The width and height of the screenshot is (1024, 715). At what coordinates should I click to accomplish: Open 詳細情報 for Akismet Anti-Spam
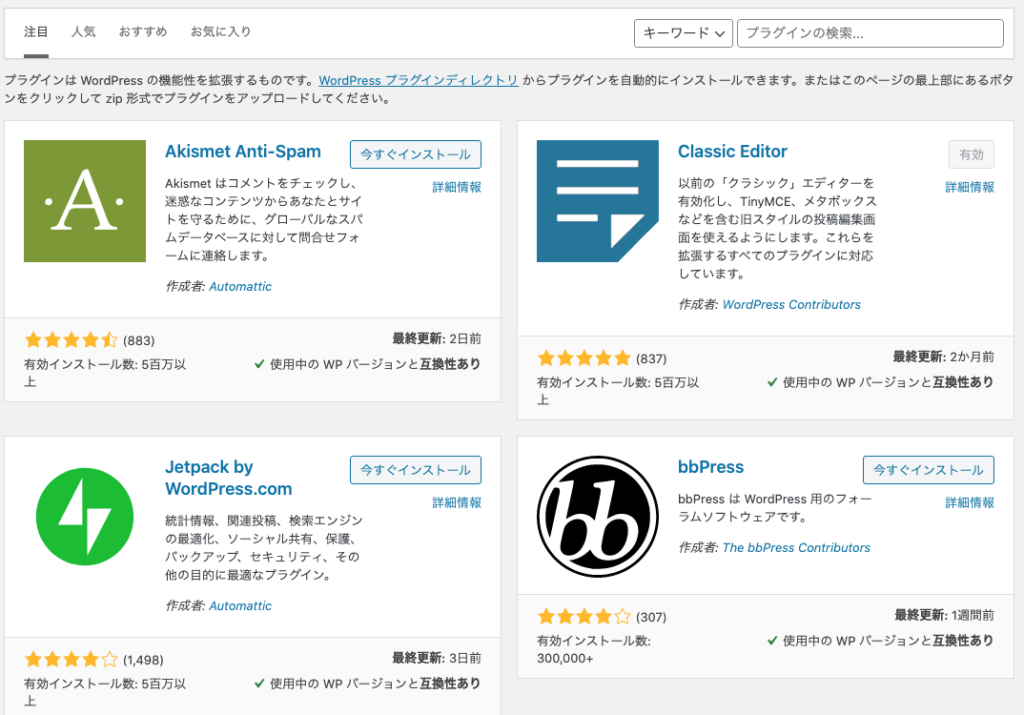coord(456,187)
